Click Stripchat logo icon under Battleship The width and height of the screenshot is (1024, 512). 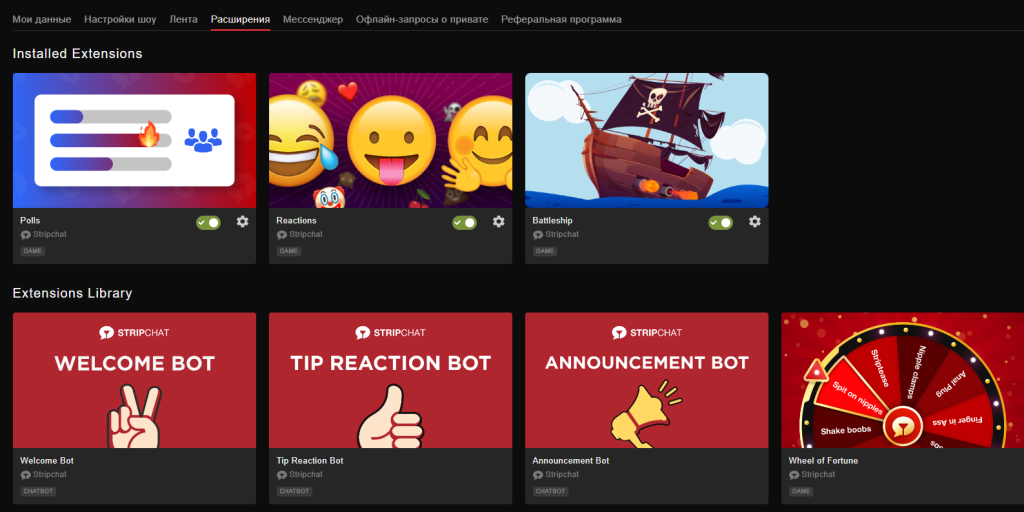[x=537, y=235]
